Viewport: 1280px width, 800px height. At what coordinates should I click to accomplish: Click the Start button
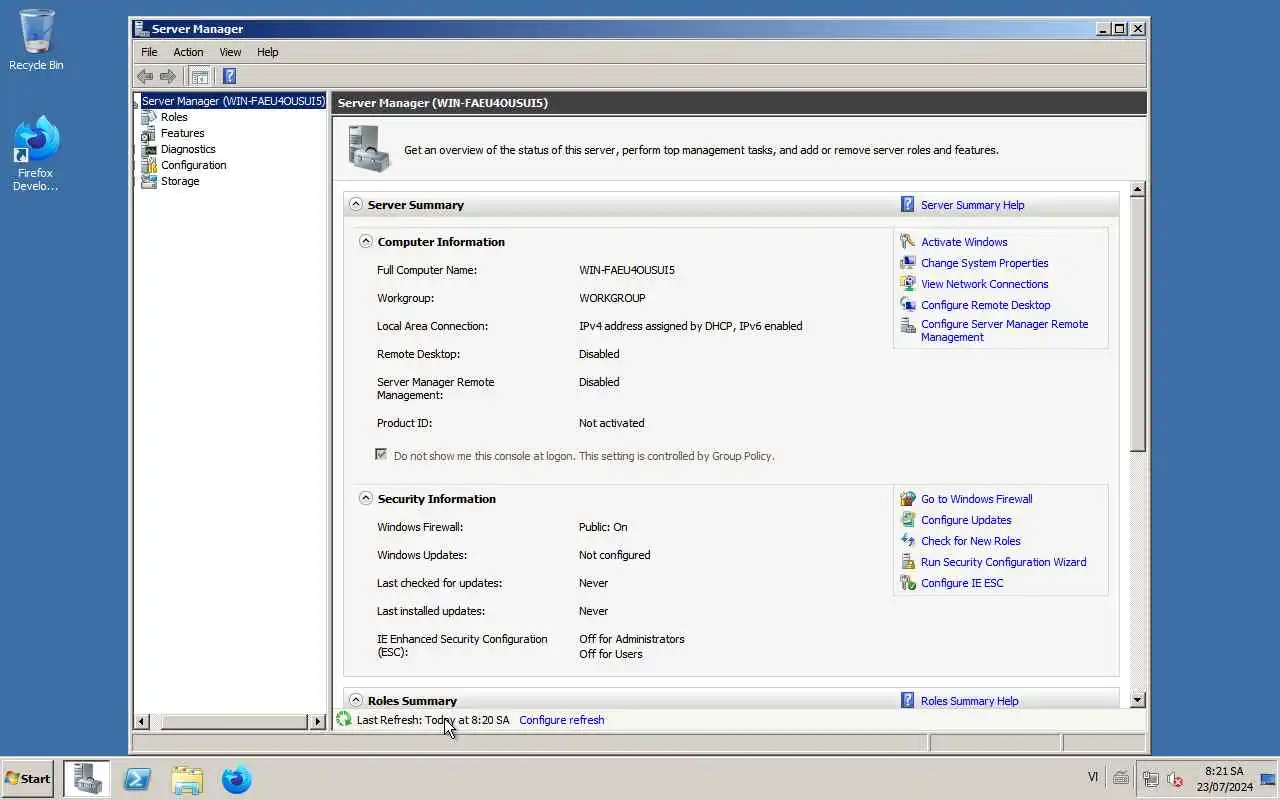[x=28, y=779]
